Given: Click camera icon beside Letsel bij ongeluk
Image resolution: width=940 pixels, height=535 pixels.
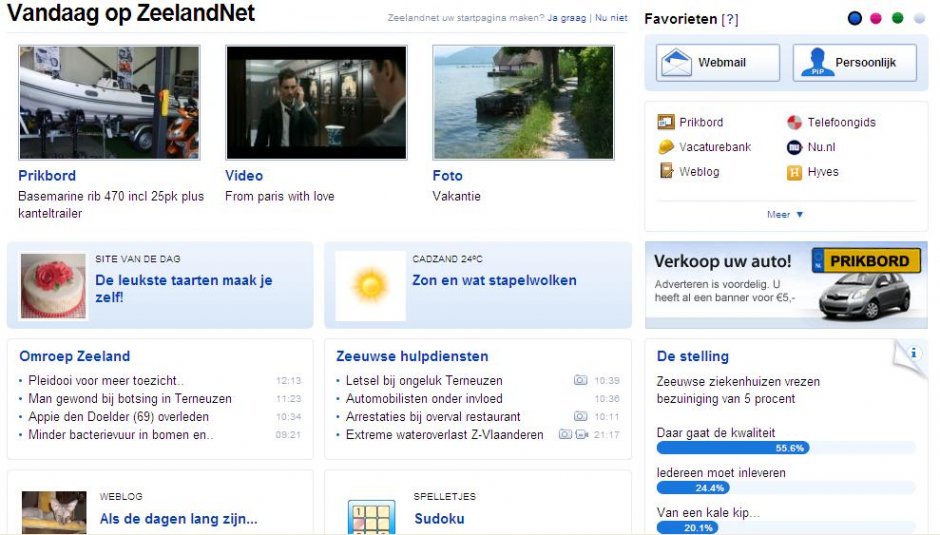Looking at the screenshot, I should tap(580, 380).
